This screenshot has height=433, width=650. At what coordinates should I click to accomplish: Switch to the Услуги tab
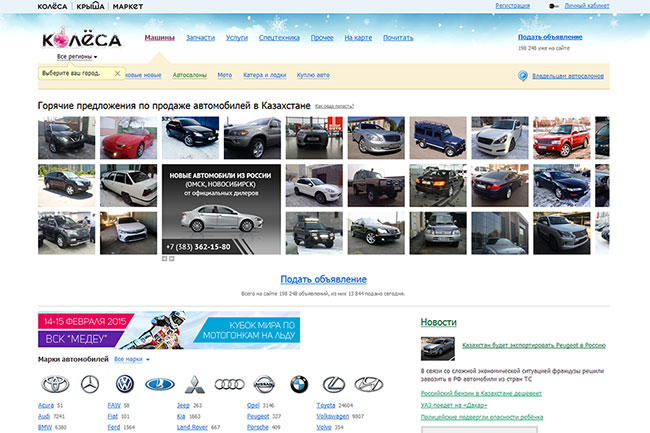(x=237, y=38)
